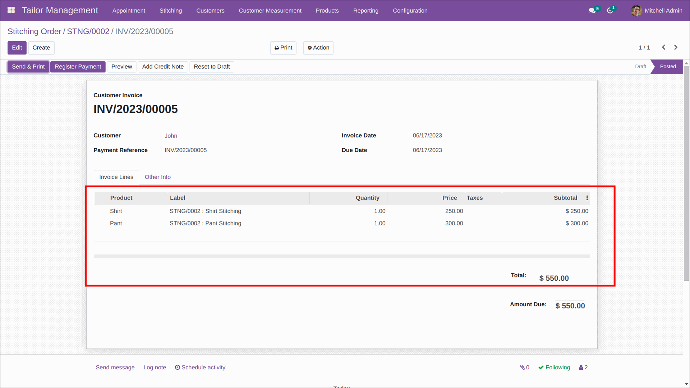Expand the Configuration menu
This screenshot has height=388, width=690.
tap(410, 11)
